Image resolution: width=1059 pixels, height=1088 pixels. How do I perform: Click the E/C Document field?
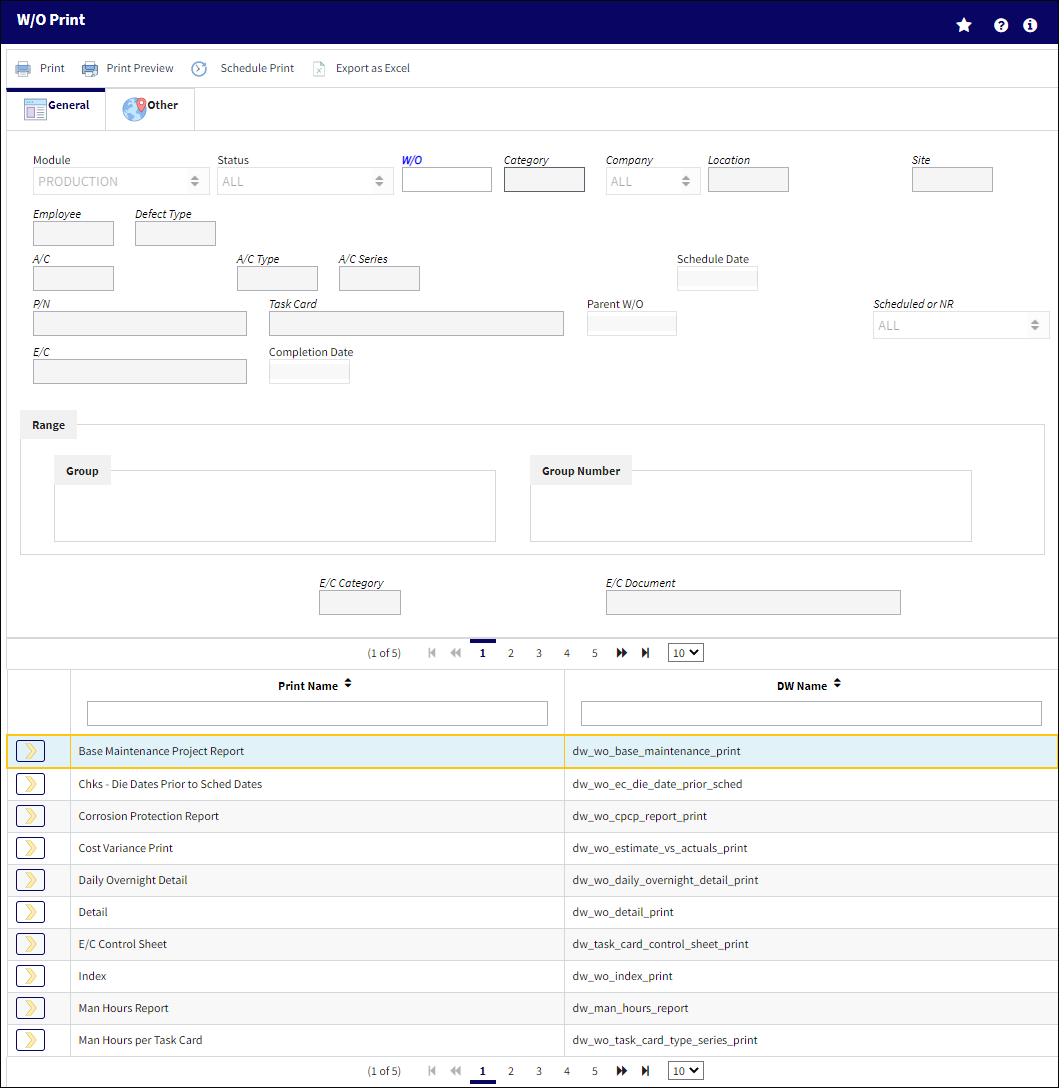[x=753, y=602]
